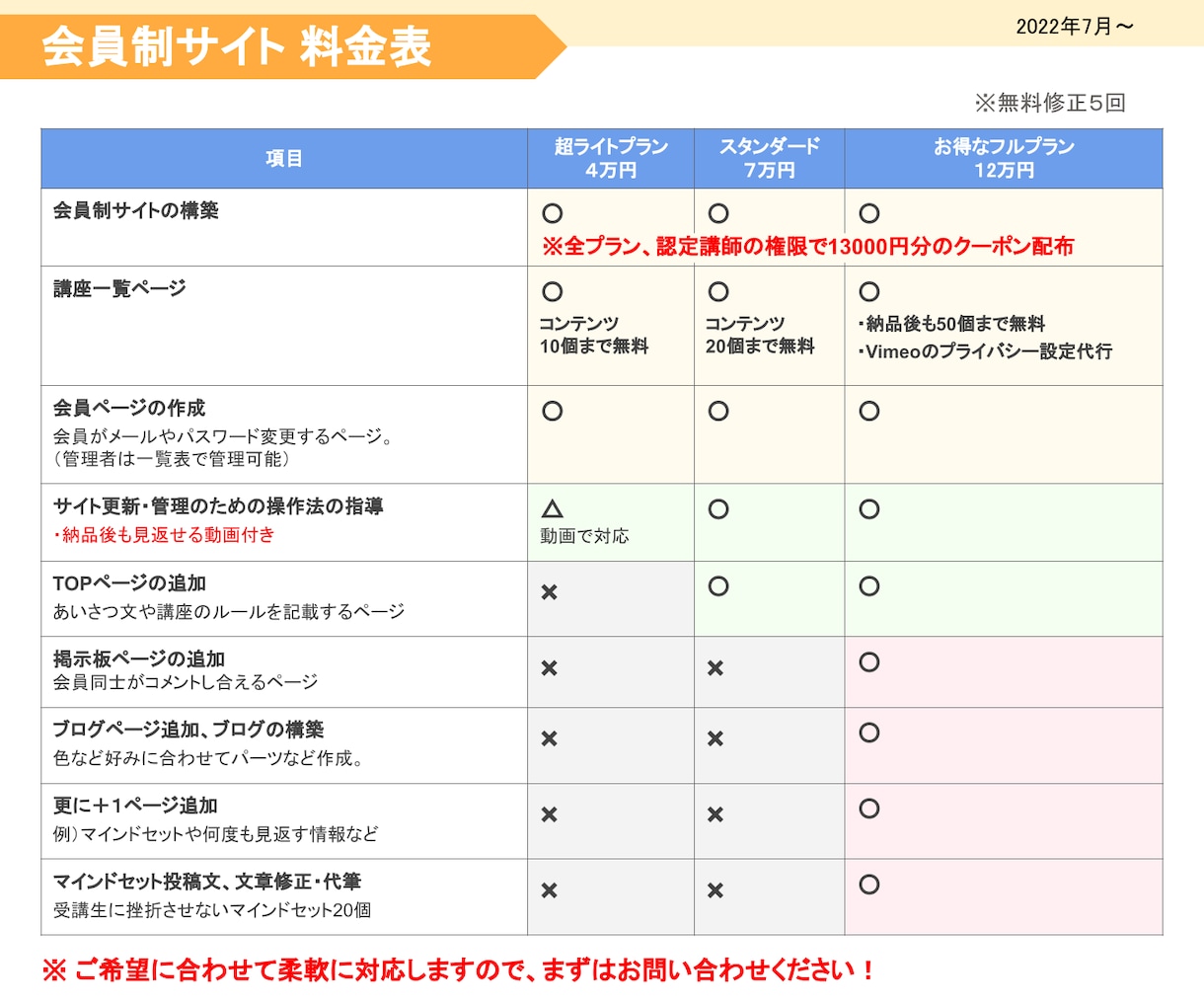
Task: Click the サイト更新・管理のための操作法の指導 heading
Action: click(218, 506)
